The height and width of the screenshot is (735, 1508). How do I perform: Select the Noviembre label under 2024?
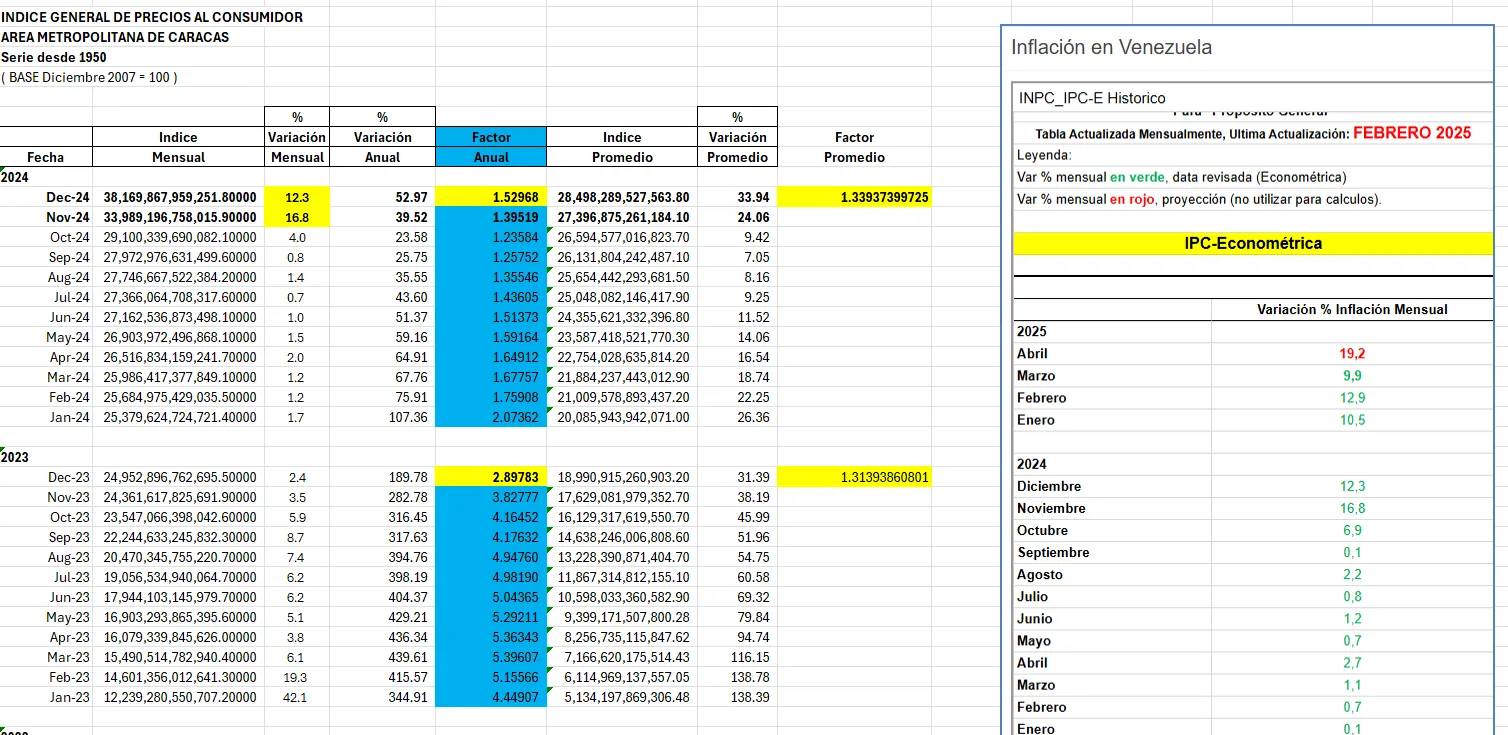pyautogui.click(x=1051, y=508)
